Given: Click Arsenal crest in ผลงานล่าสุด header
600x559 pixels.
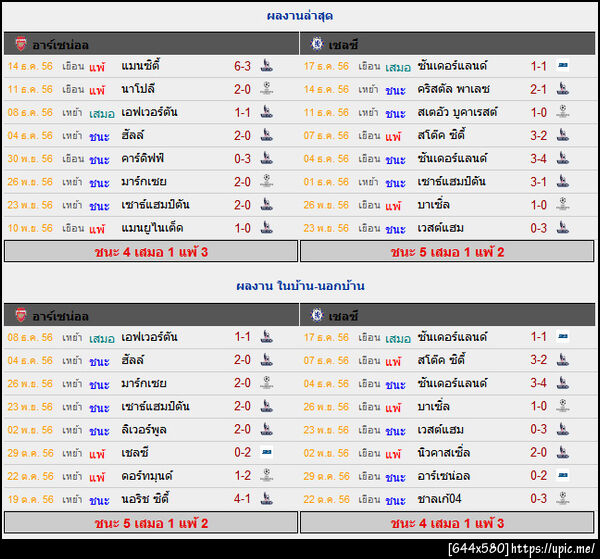Looking at the screenshot, I should (21, 44).
